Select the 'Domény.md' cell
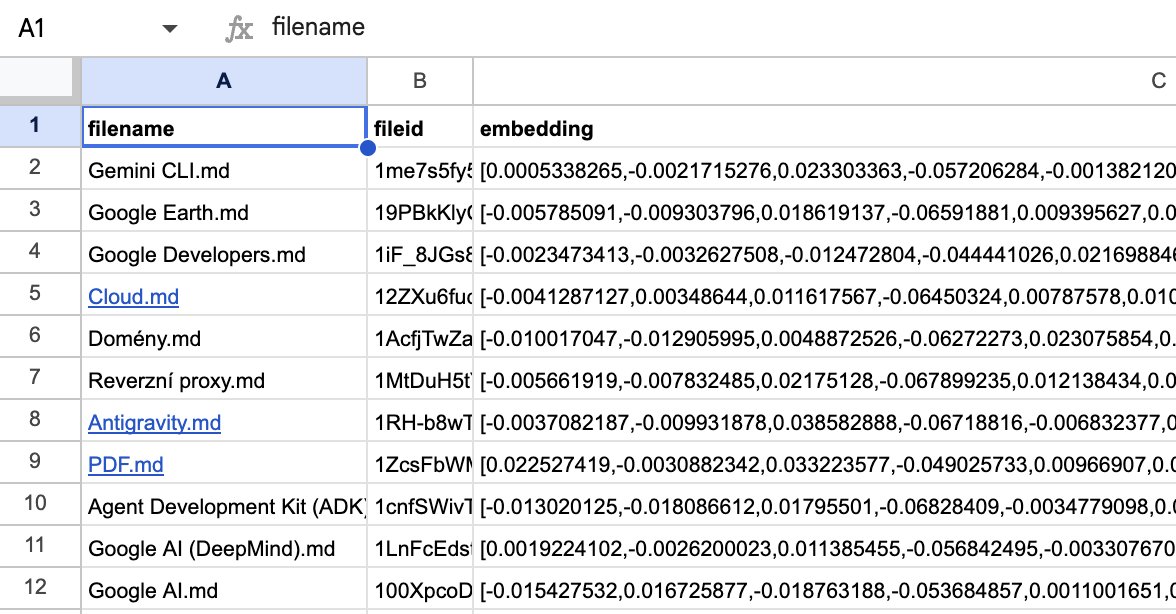Screen dimensions: 1176x614 224,337
